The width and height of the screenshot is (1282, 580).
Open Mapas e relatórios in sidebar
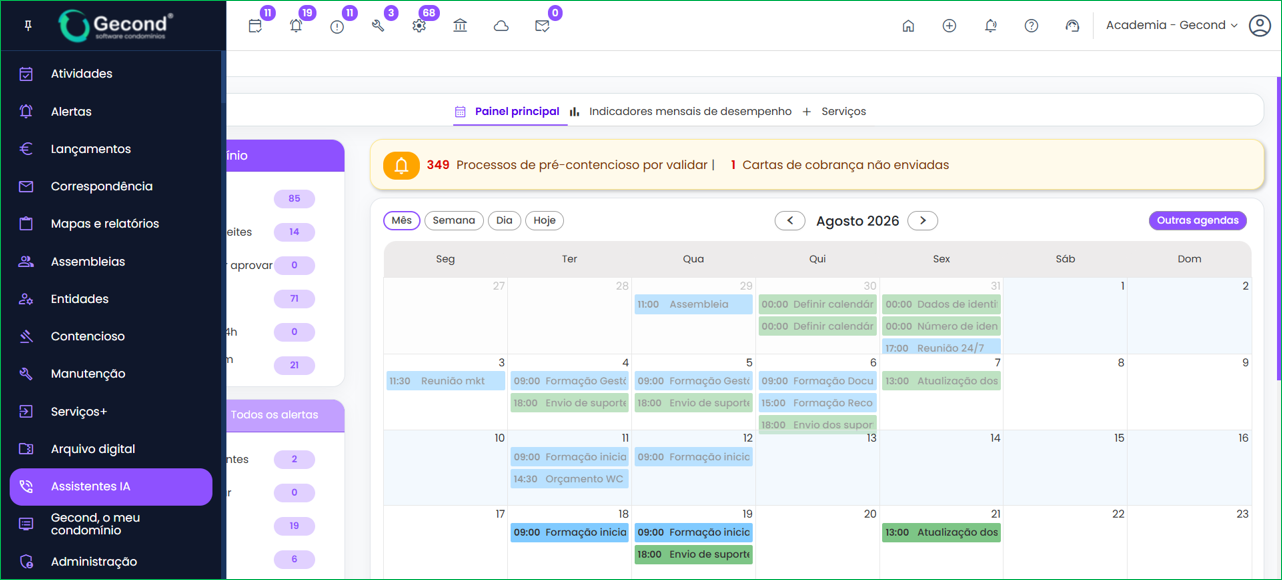point(111,224)
